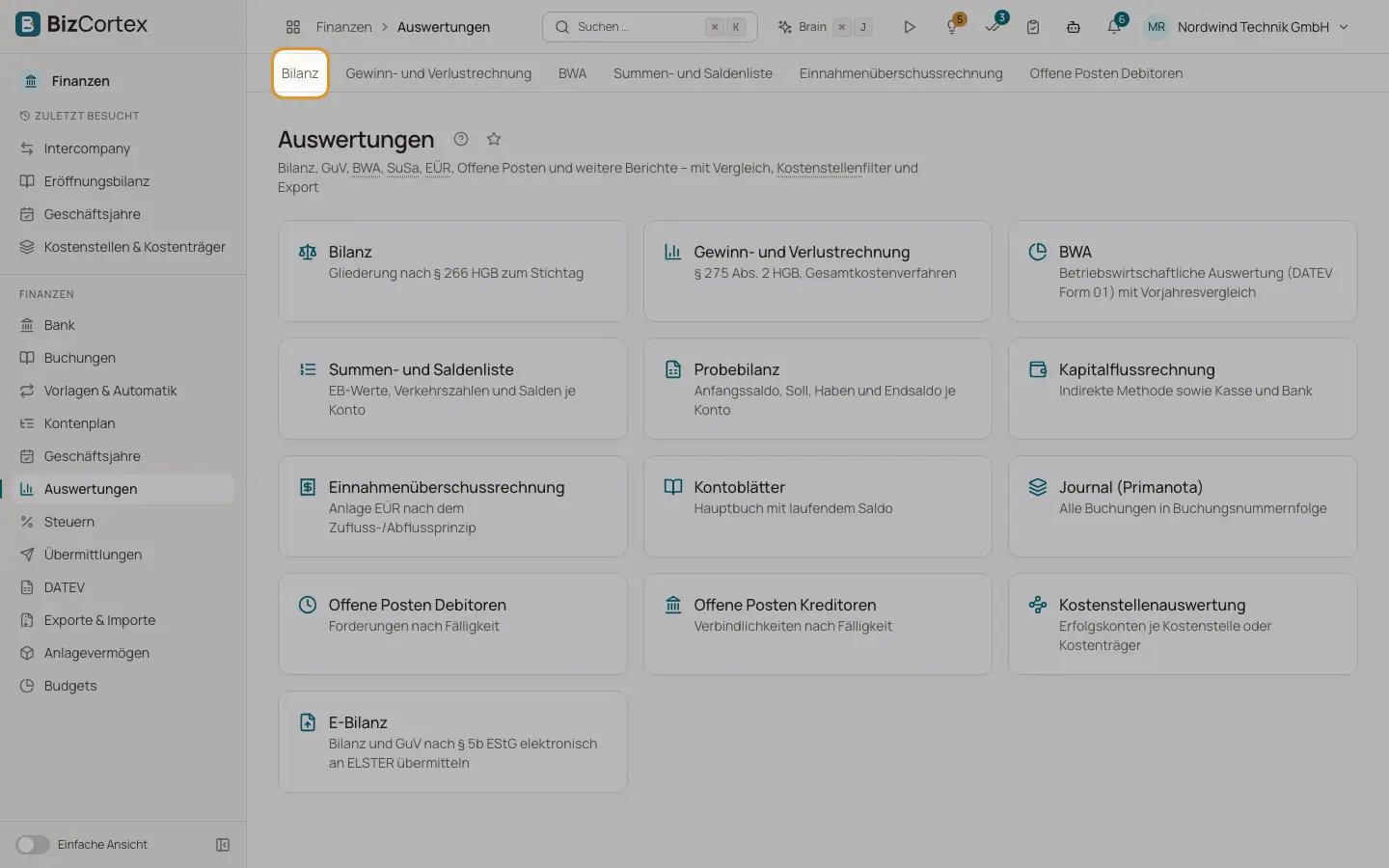Open the Brain assistant button
1389x868 pixels.
(826, 27)
